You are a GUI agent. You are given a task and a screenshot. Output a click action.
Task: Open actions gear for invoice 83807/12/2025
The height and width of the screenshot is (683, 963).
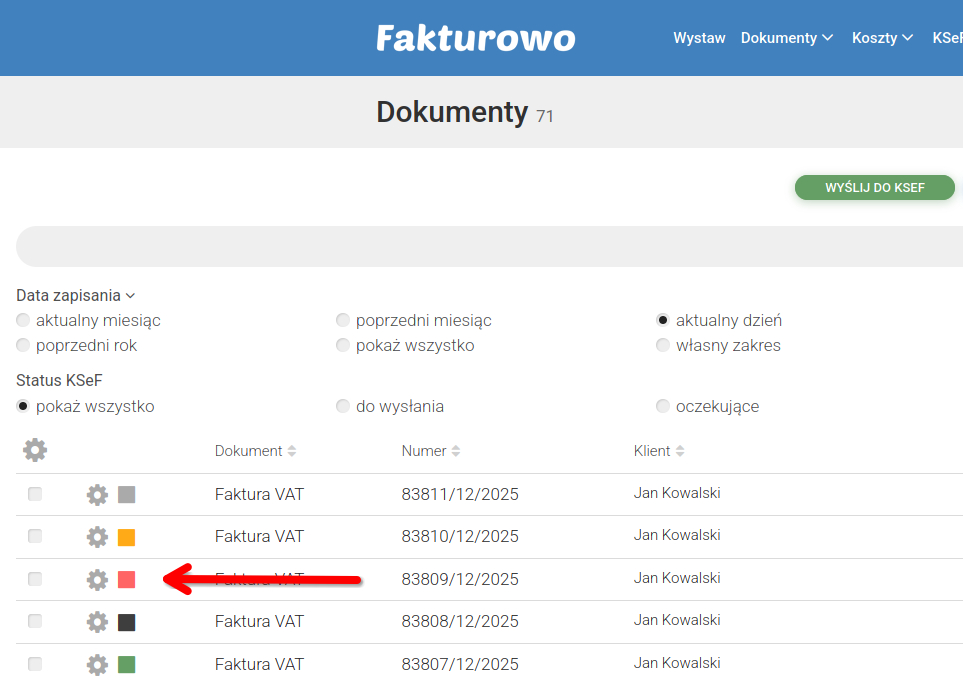(x=96, y=664)
